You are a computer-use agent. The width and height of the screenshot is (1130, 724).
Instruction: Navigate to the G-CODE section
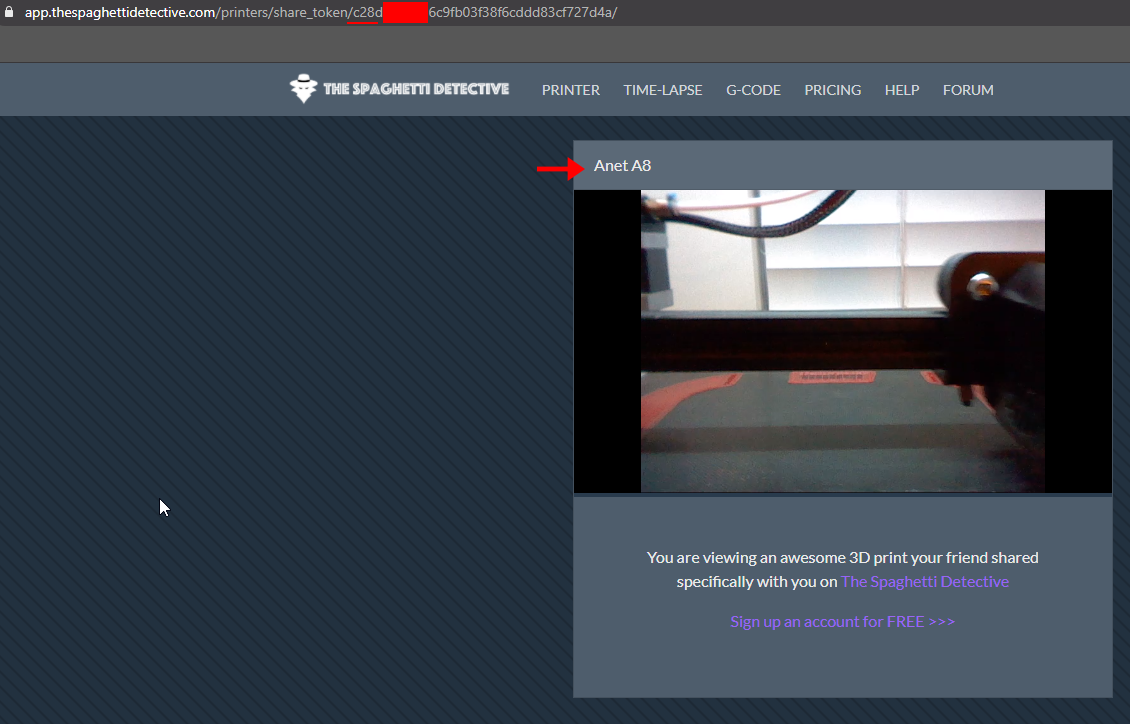pyautogui.click(x=753, y=89)
